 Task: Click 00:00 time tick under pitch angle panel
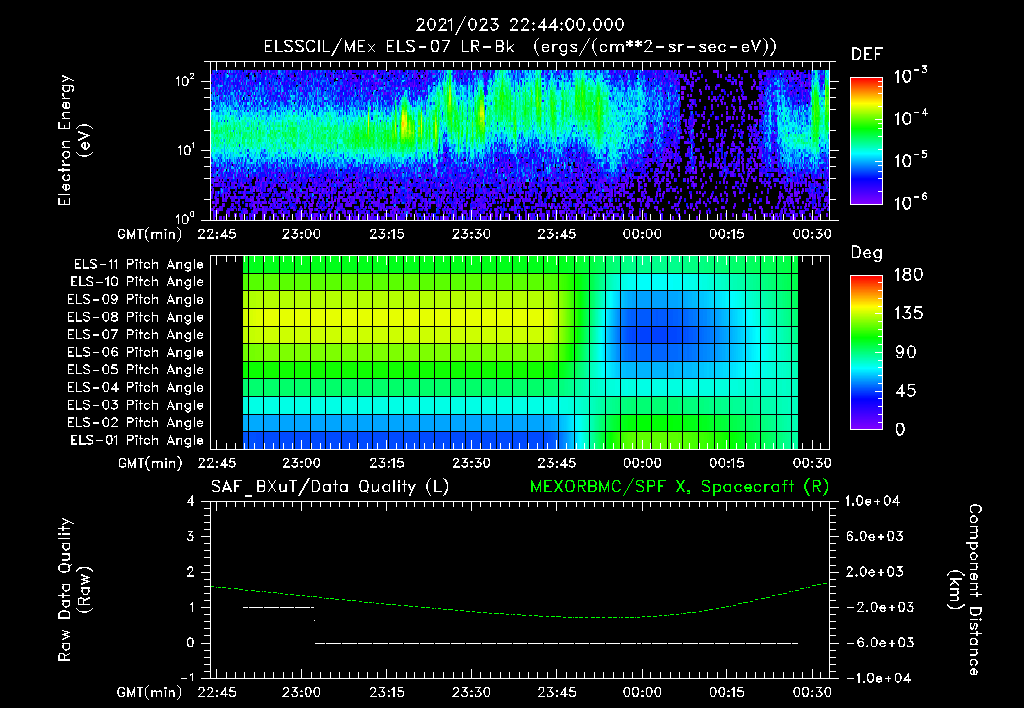point(642,463)
